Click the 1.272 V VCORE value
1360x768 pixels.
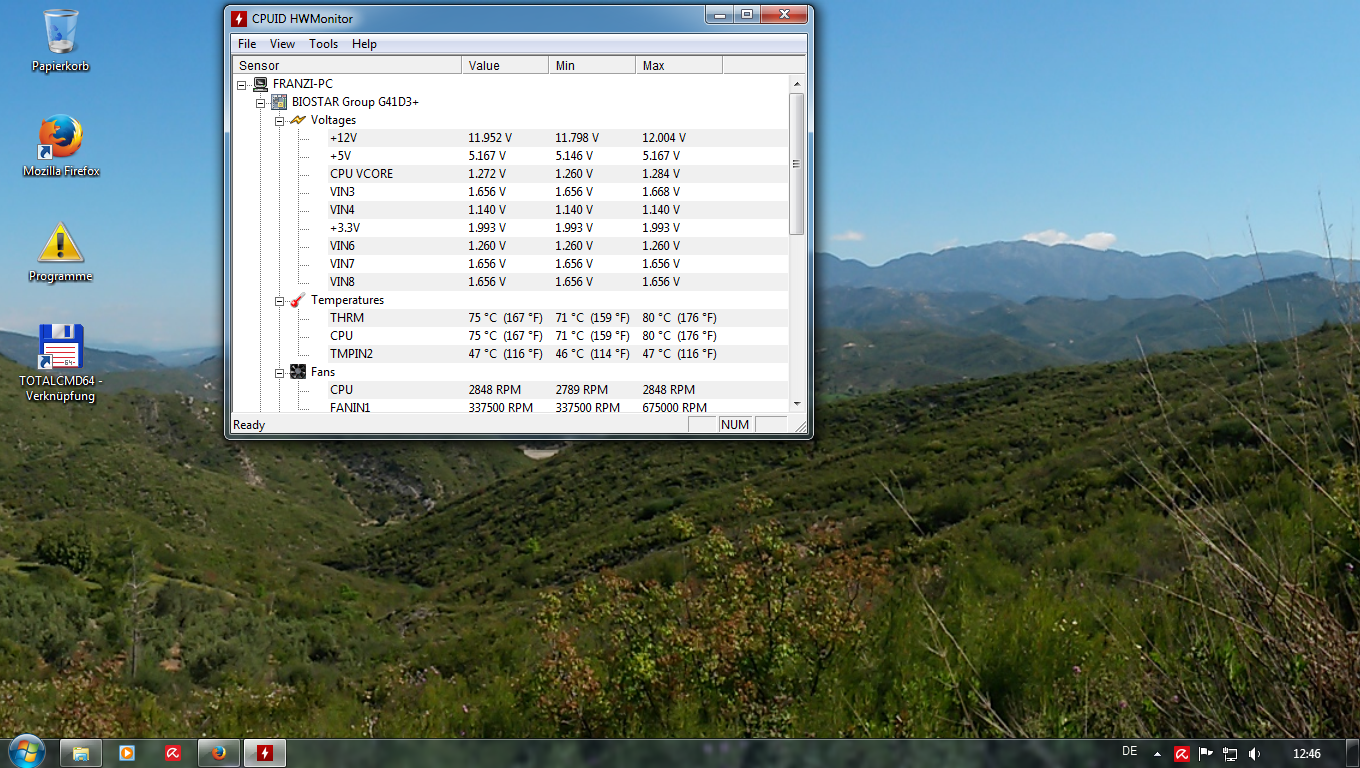point(487,174)
